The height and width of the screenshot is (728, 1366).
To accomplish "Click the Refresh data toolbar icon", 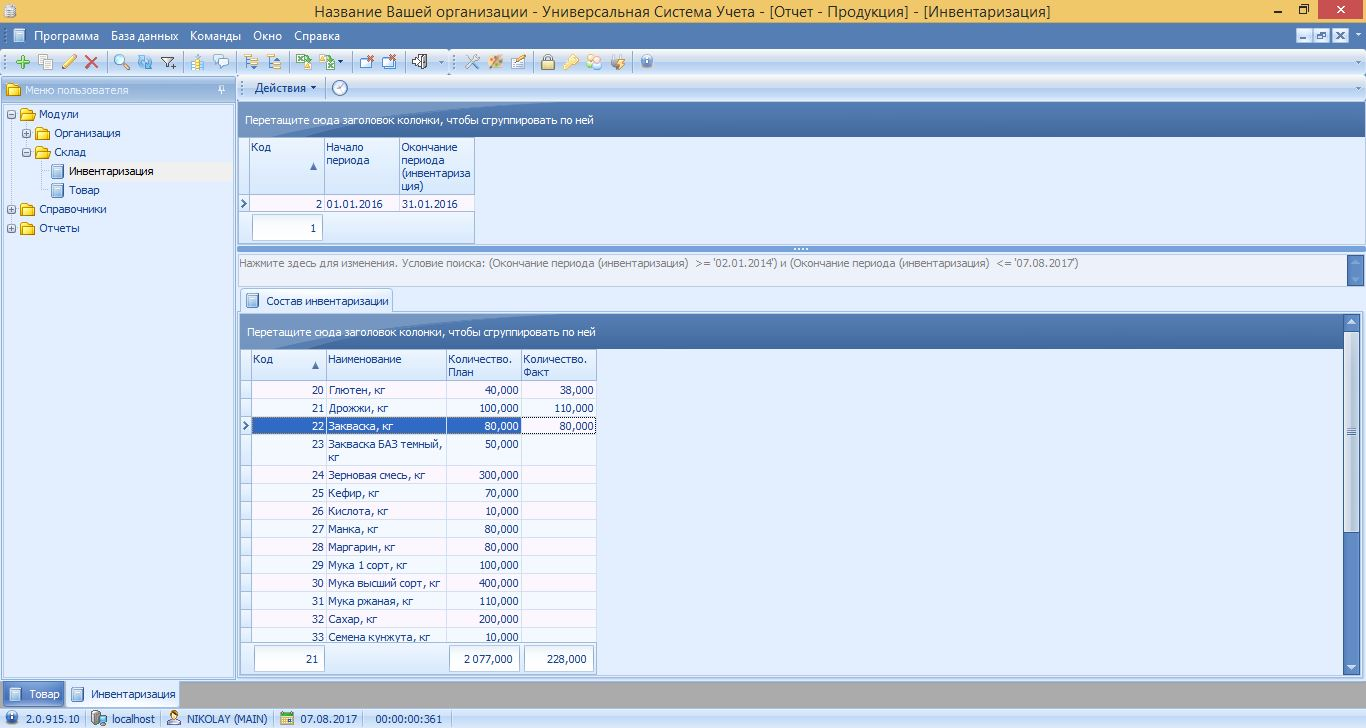I will [x=145, y=62].
